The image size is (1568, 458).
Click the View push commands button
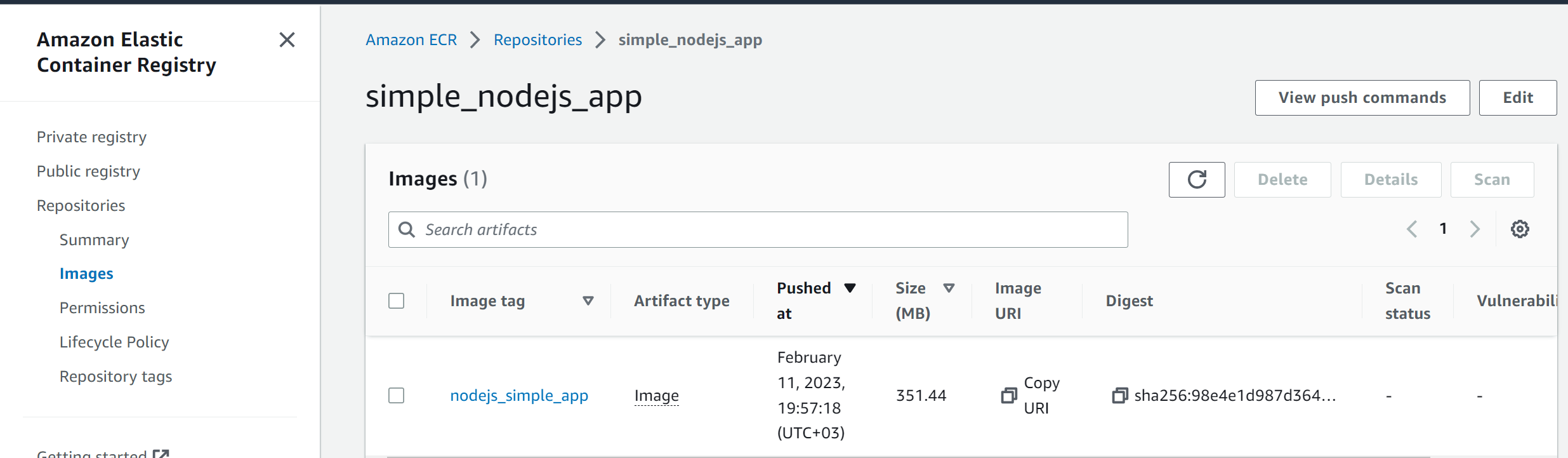point(1362,98)
